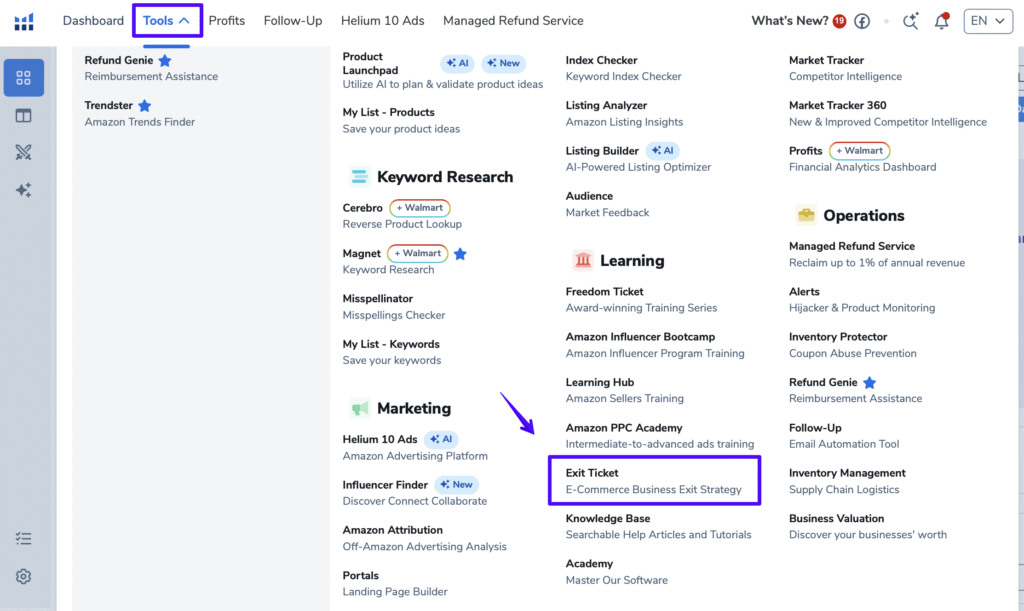Screen dimensions: 1024x611
Task: Open the dashboard grid icon in sidebar
Action: (x=24, y=78)
